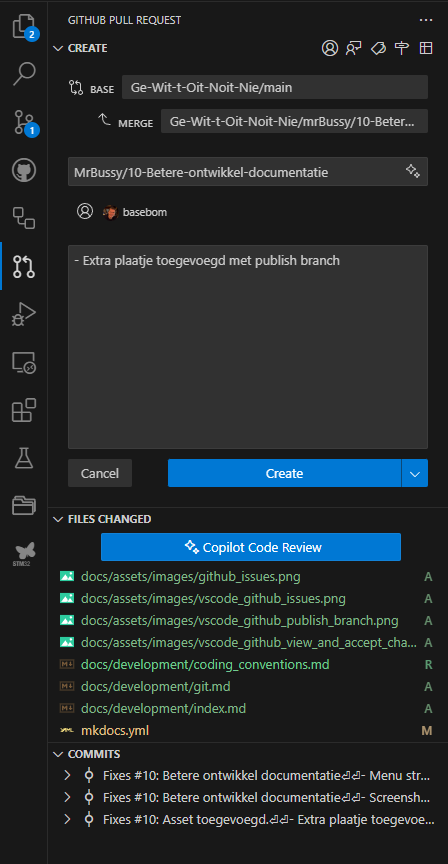Open the Source Control view icon
The width and height of the screenshot is (448, 864).
(24, 122)
